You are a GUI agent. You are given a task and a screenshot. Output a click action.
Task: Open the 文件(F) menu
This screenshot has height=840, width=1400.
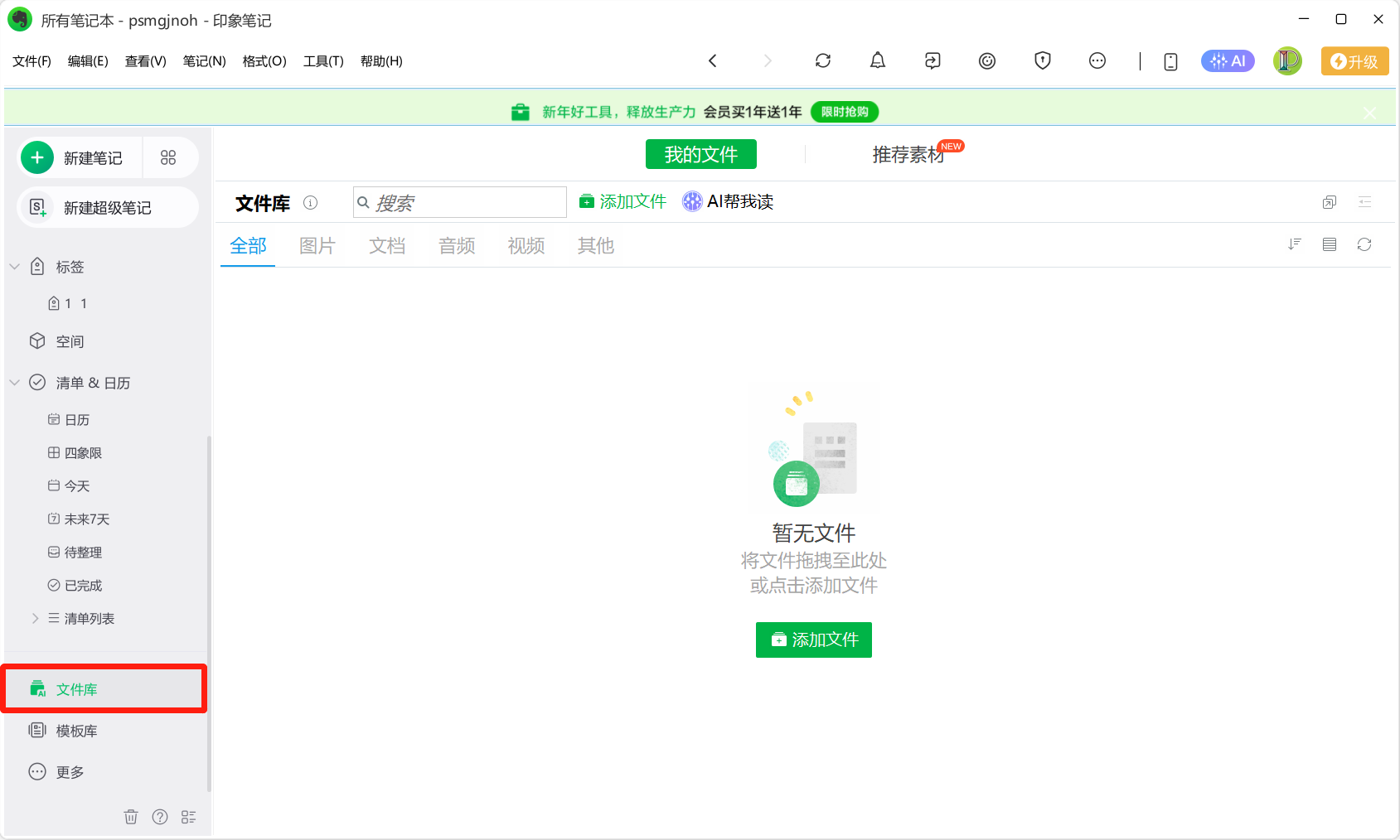click(x=31, y=61)
